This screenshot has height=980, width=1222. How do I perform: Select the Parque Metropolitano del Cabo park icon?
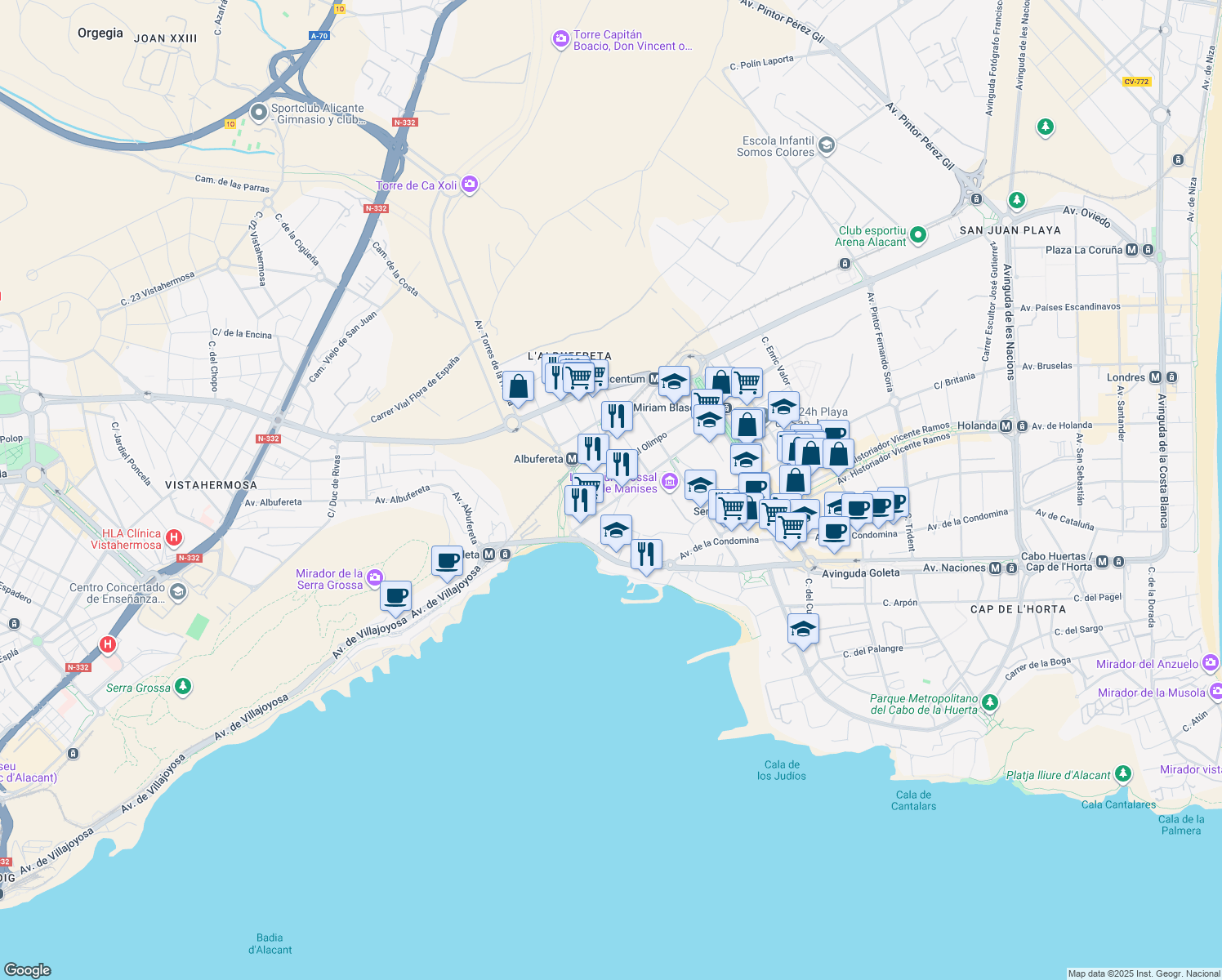pyautogui.click(x=989, y=702)
